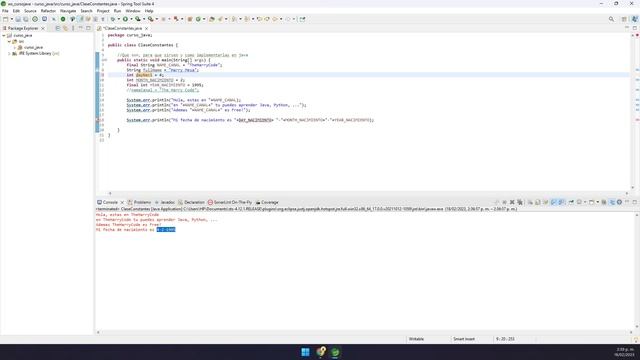Click the toolbar Search magnifier icon
Viewport: 640px width, 360px height.
(611, 19)
